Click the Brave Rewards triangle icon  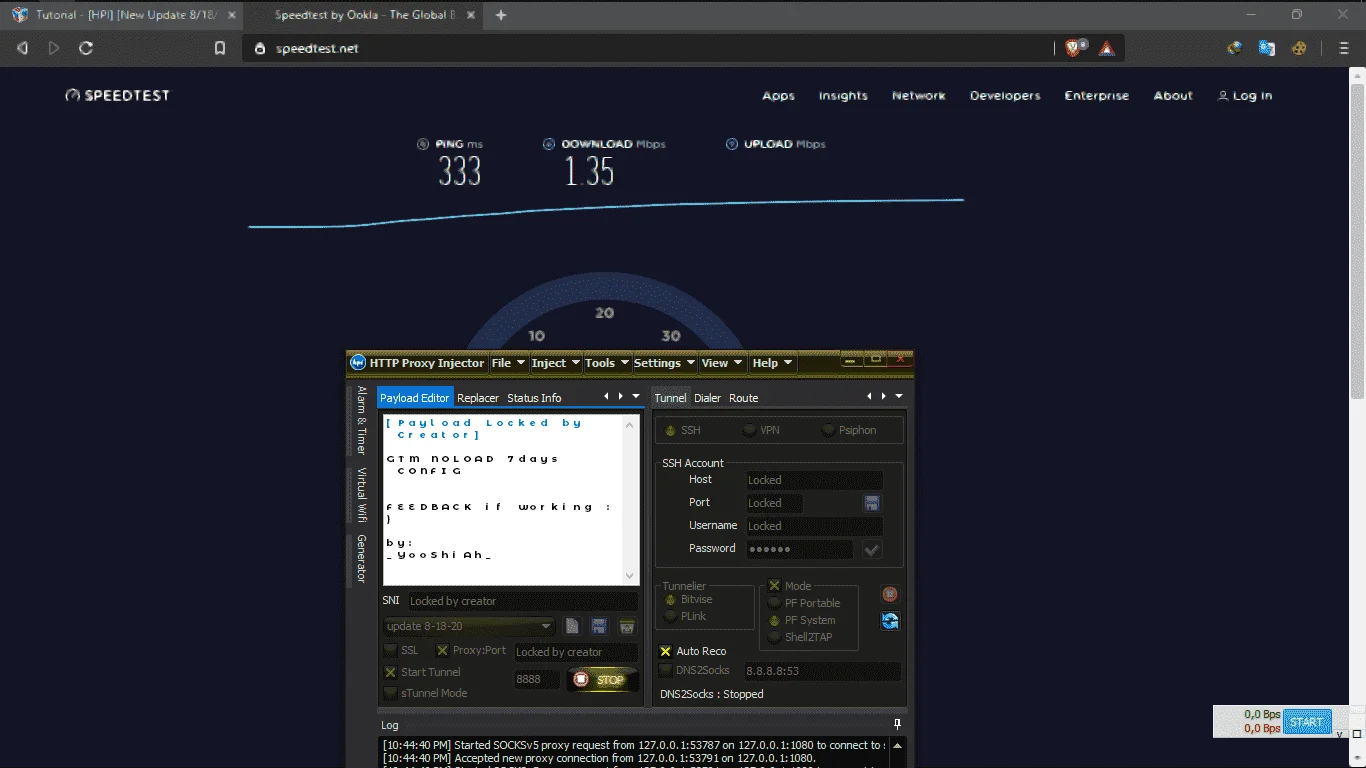(x=1106, y=48)
